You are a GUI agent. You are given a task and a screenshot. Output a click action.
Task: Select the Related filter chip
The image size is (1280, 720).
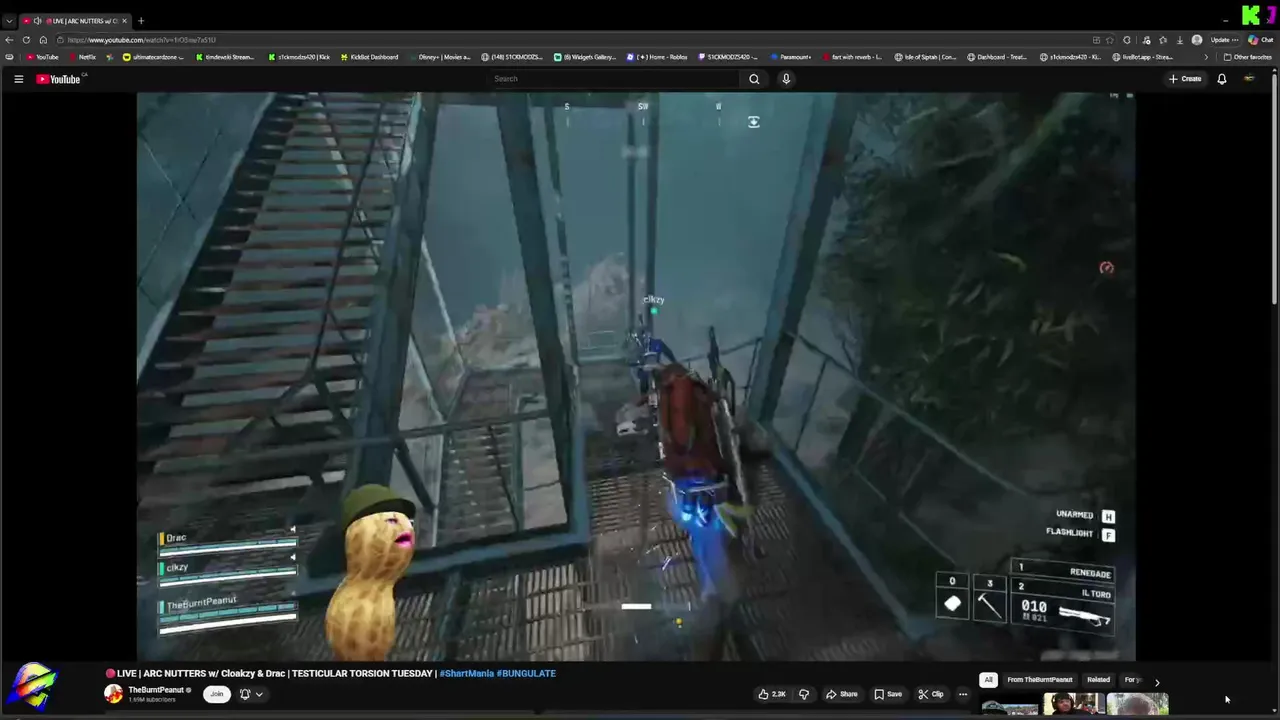click(1098, 680)
